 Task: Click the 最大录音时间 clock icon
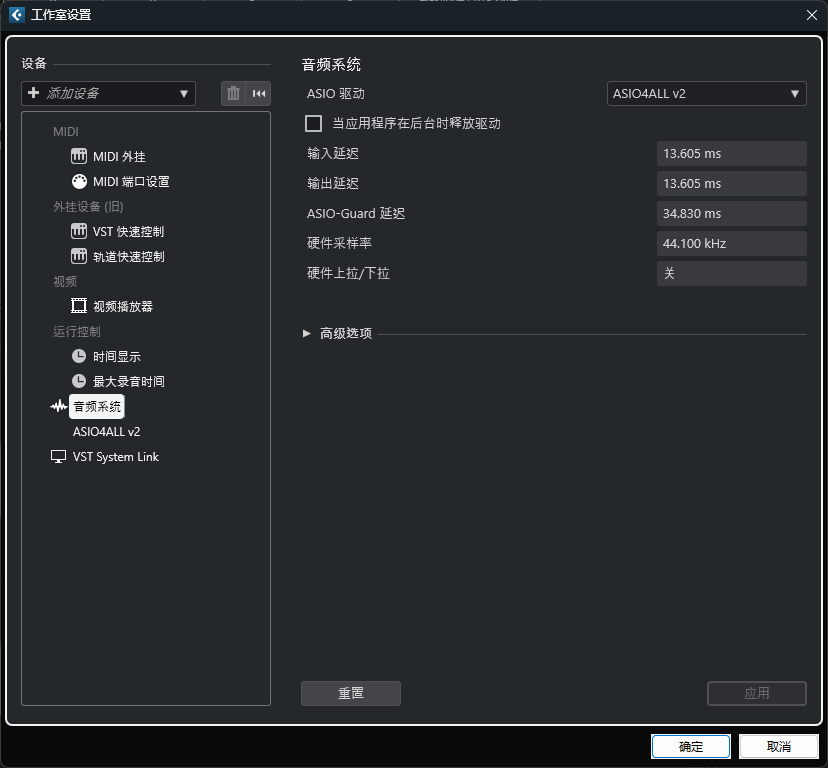pos(79,381)
